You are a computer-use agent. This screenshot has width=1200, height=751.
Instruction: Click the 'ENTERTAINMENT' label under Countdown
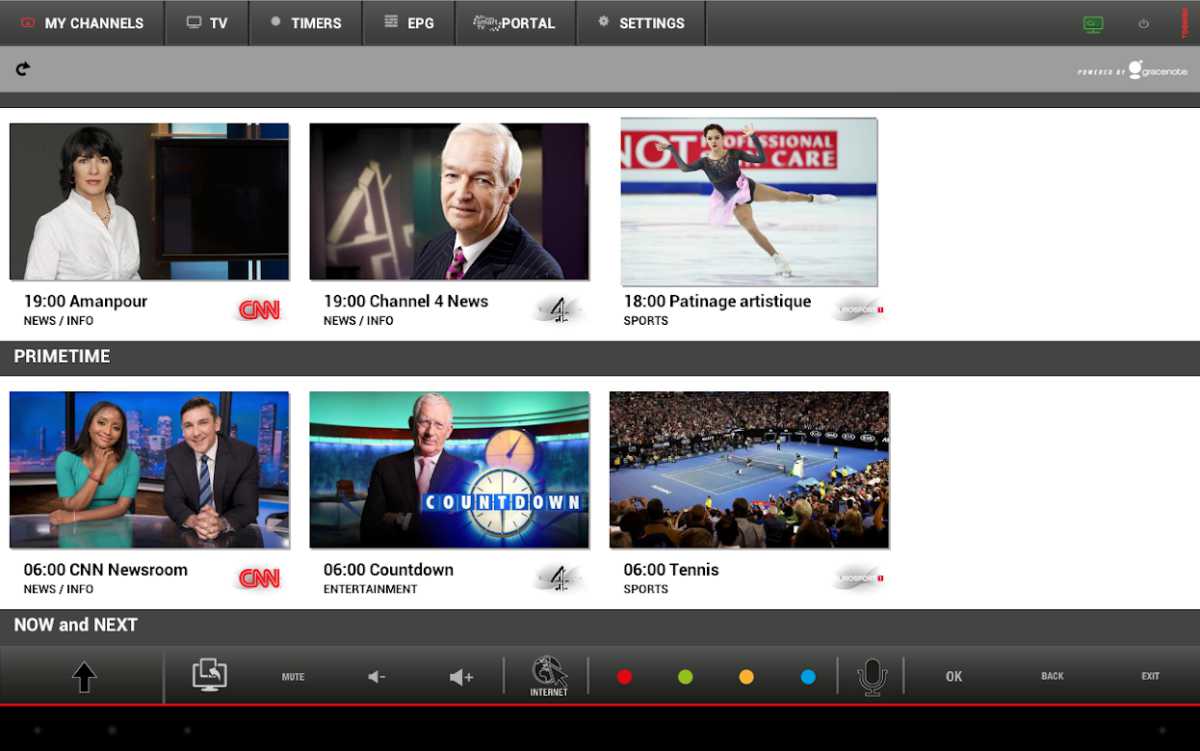[x=370, y=589]
